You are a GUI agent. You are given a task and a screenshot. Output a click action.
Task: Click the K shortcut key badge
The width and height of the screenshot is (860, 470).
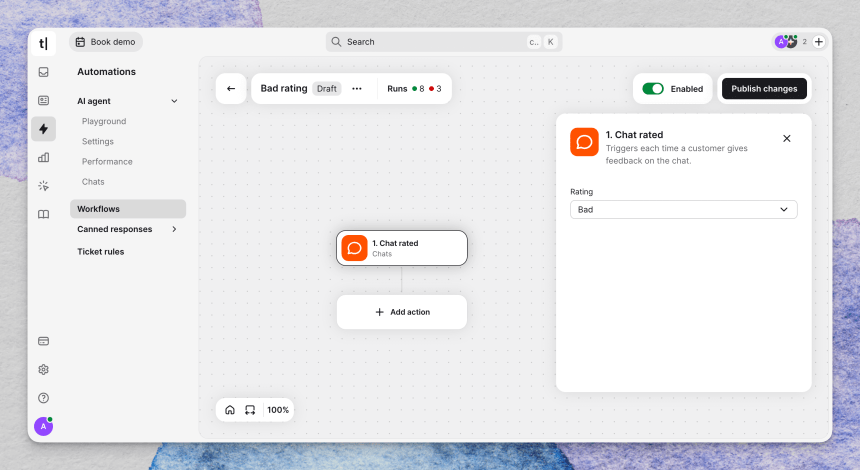point(551,42)
